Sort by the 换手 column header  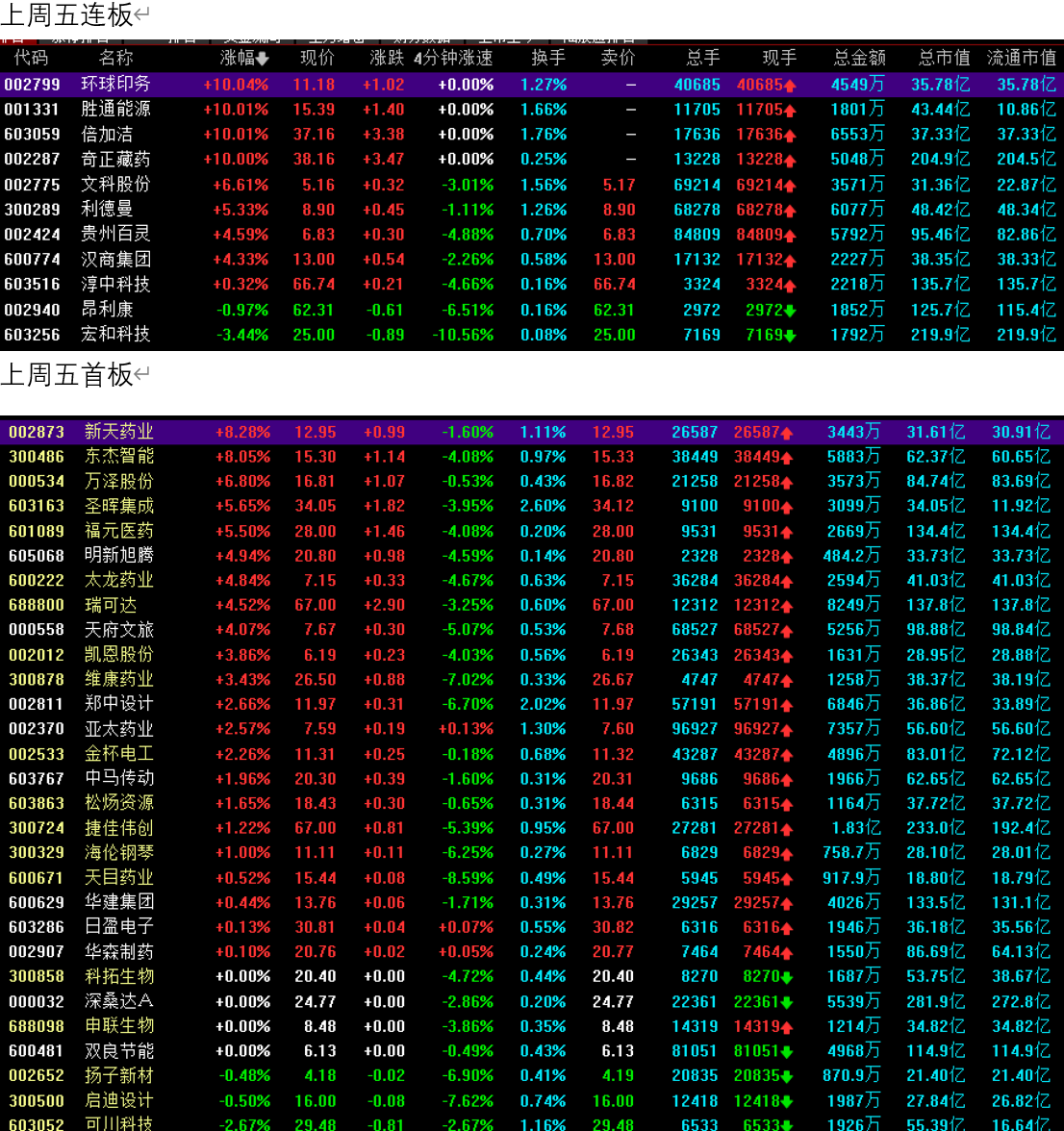[548, 59]
